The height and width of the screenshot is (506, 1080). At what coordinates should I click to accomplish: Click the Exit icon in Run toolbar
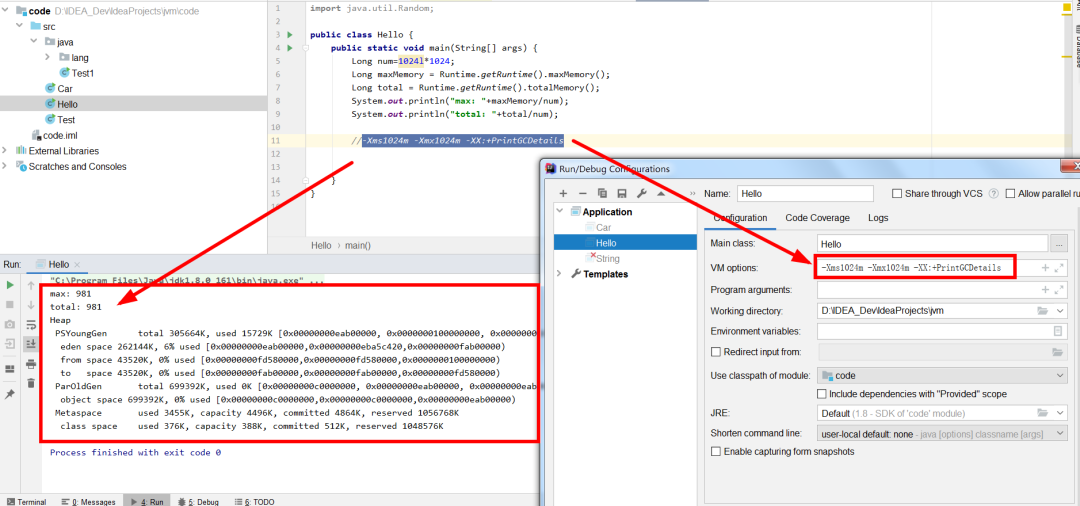[x=10, y=343]
